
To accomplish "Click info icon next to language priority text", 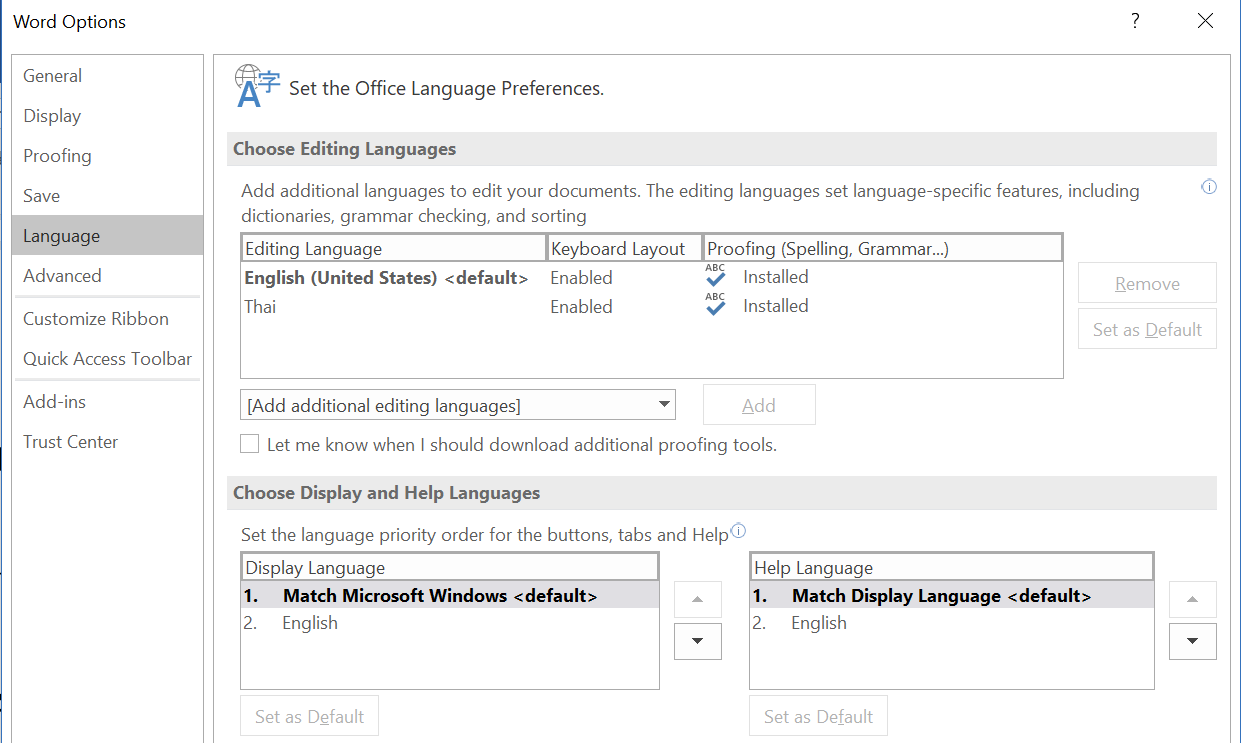I will click(x=739, y=531).
